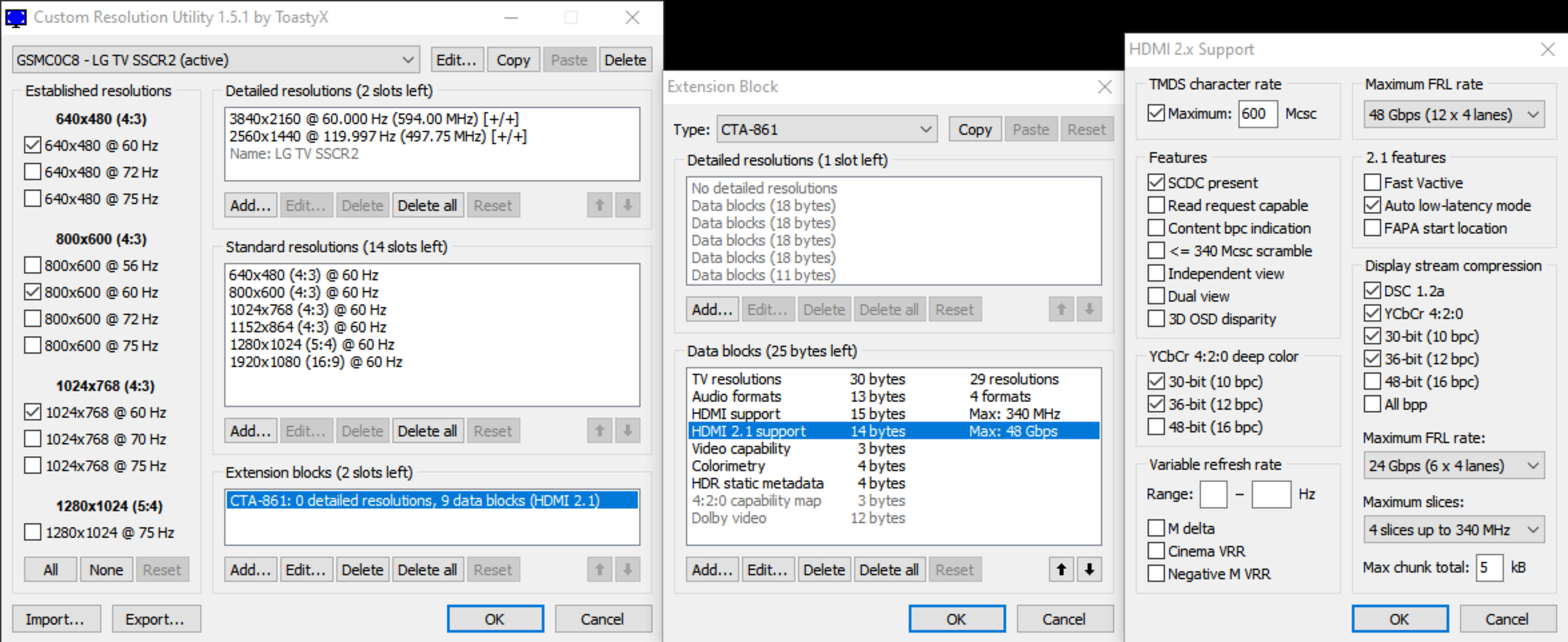Click extension blocks move-up arrow in main window

[599, 570]
